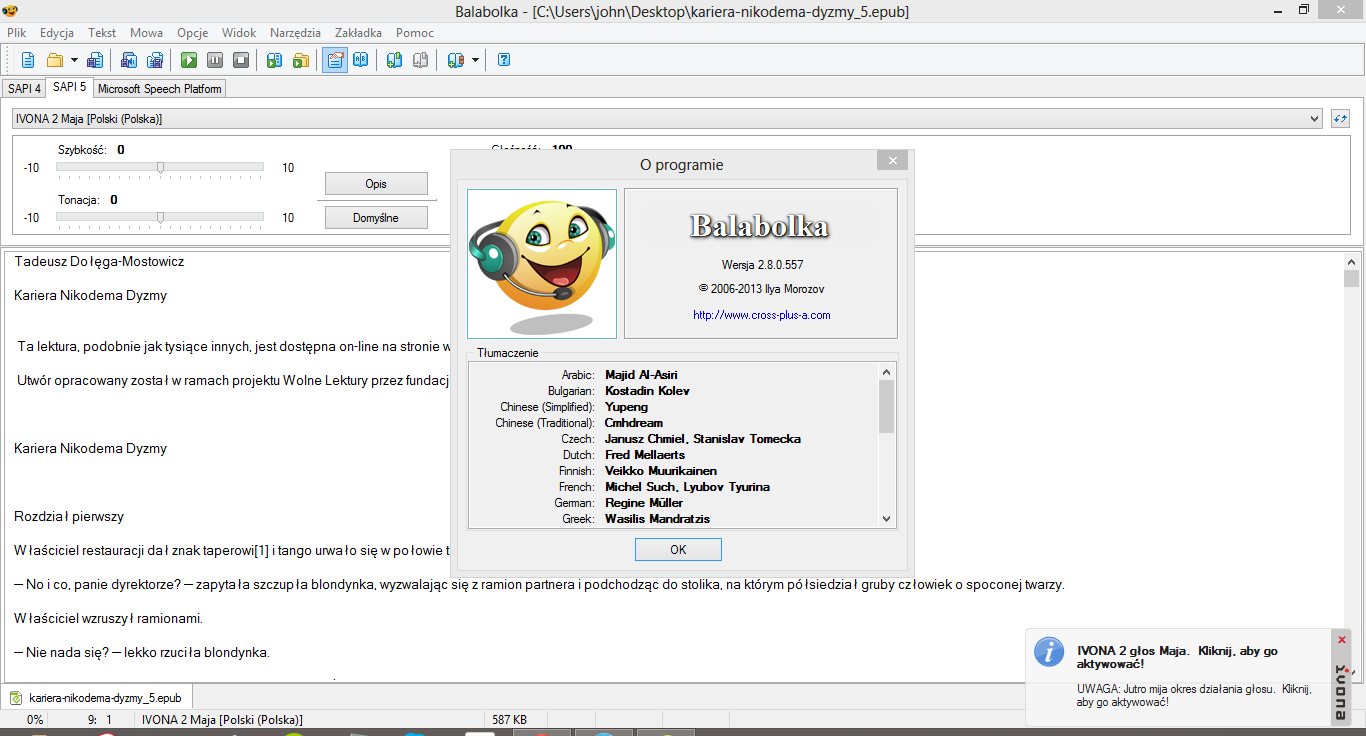Click OK in the O programie dialog
This screenshot has width=1366, height=736.
coord(678,550)
